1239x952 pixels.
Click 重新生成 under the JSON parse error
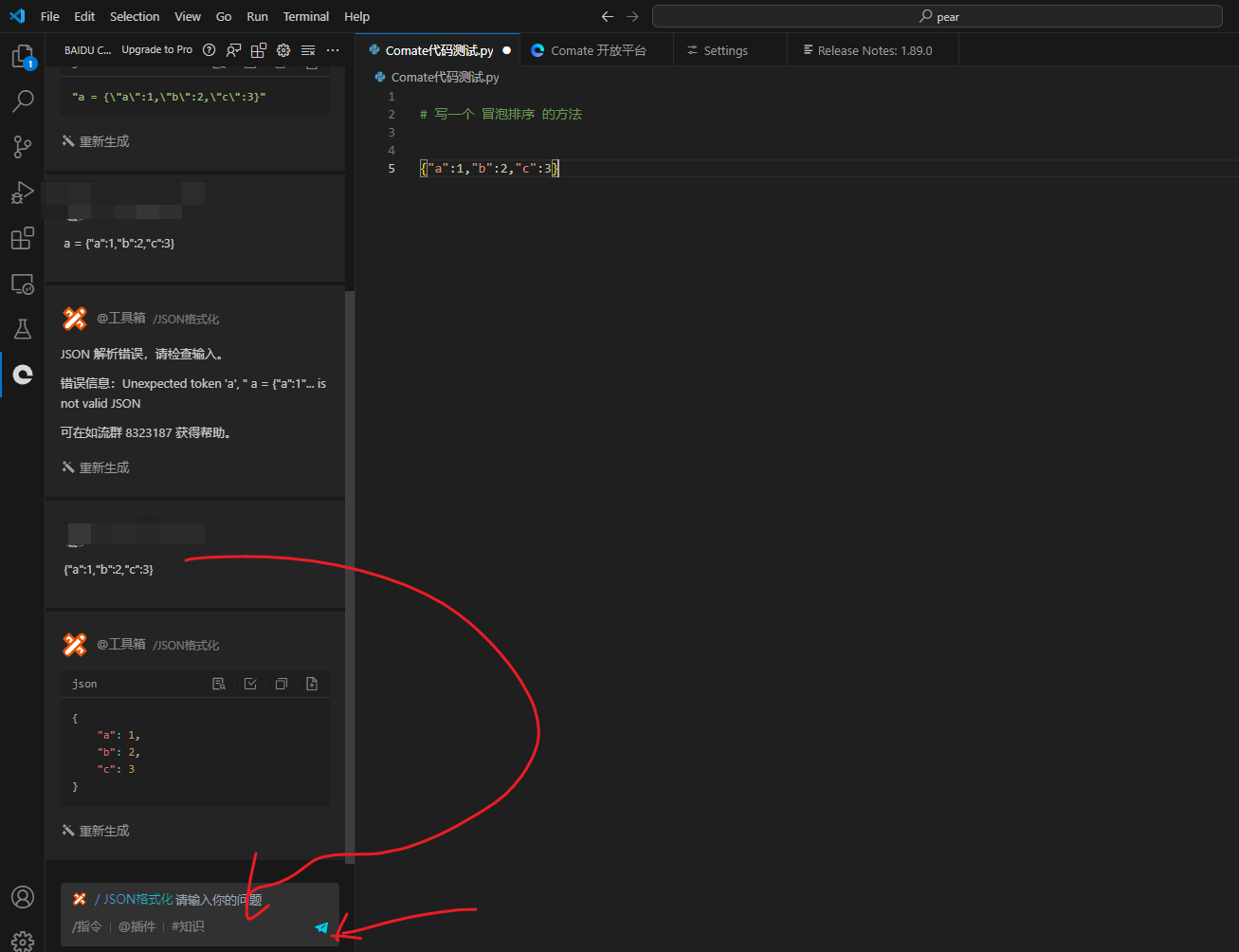click(96, 467)
